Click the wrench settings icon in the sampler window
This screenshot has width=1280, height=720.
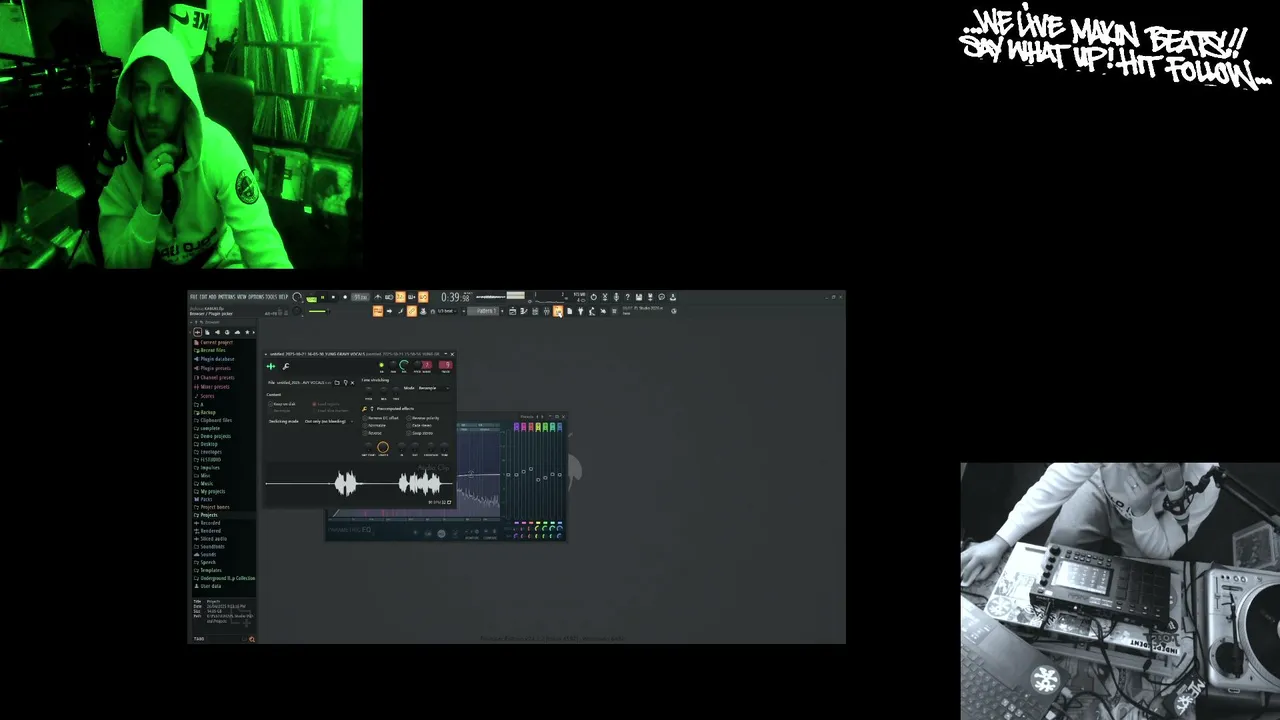[286, 367]
